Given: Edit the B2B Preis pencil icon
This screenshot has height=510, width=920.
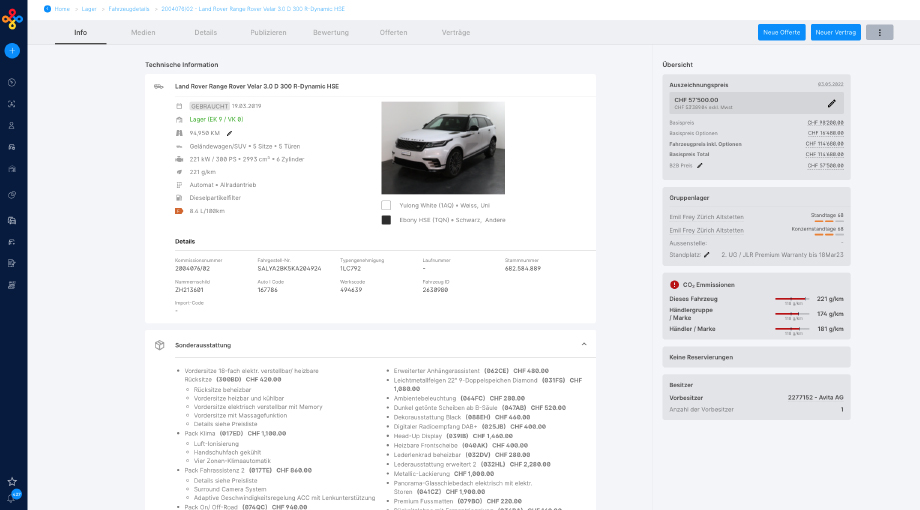Looking at the screenshot, I should [x=699, y=166].
